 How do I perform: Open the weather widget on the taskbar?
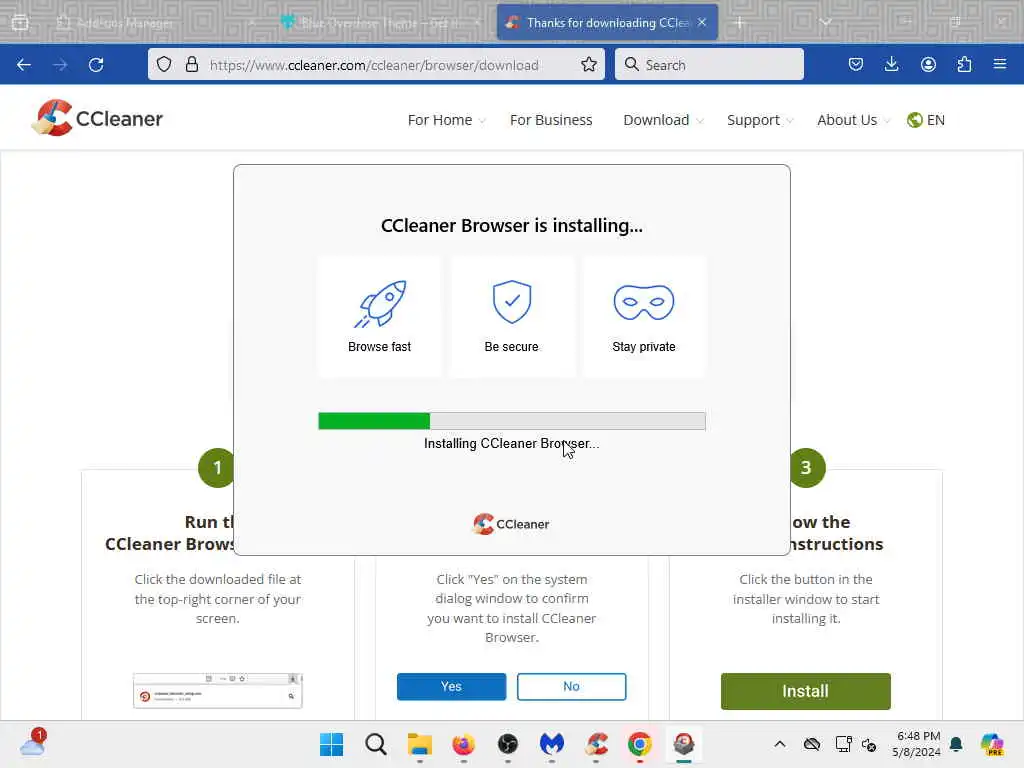[33, 743]
